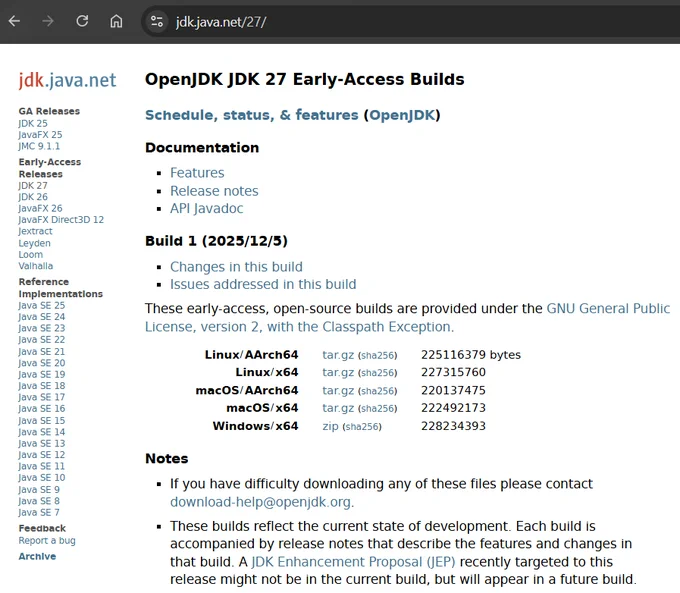Screen dimensions: 680x593
Task: Open Valhalla early-access link
Action: coord(36,266)
